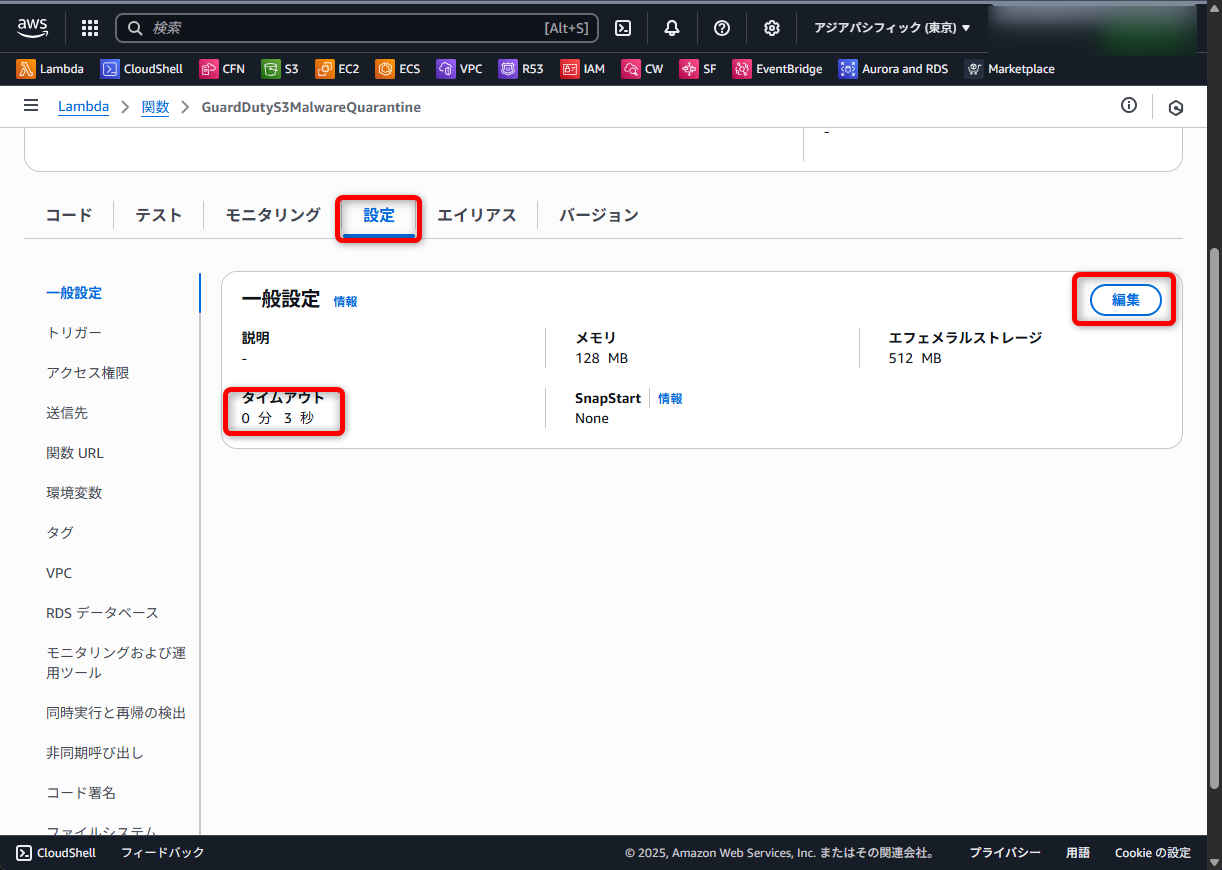Select 環境変数 in the left sidebar
This screenshot has height=870, width=1222.
point(74,493)
